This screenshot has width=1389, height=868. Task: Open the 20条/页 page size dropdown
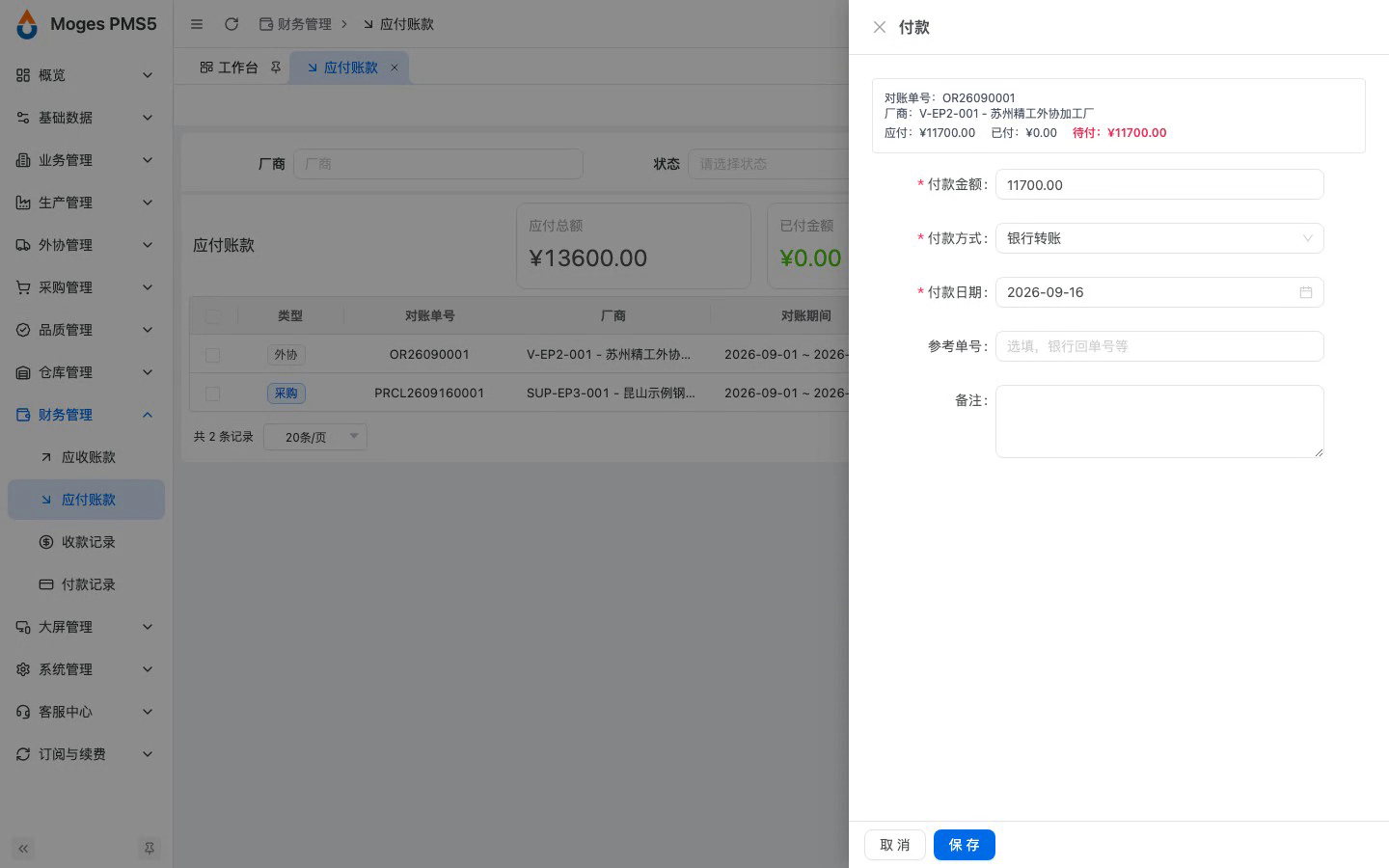click(x=315, y=437)
